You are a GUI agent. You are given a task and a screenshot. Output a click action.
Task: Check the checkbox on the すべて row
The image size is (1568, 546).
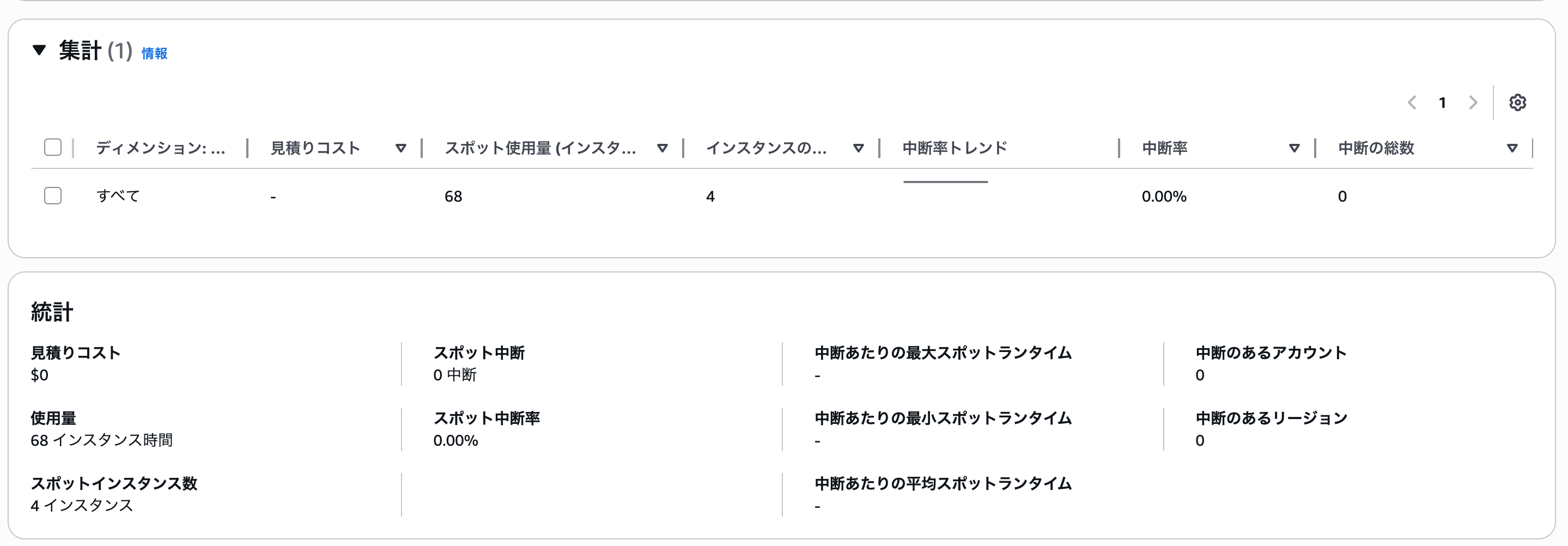pos(52,196)
